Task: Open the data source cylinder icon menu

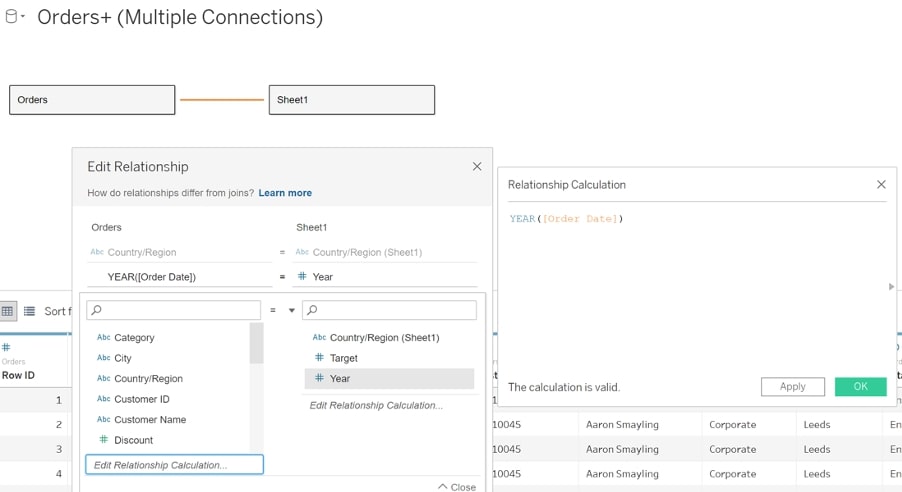Action: click(x=12, y=17)
